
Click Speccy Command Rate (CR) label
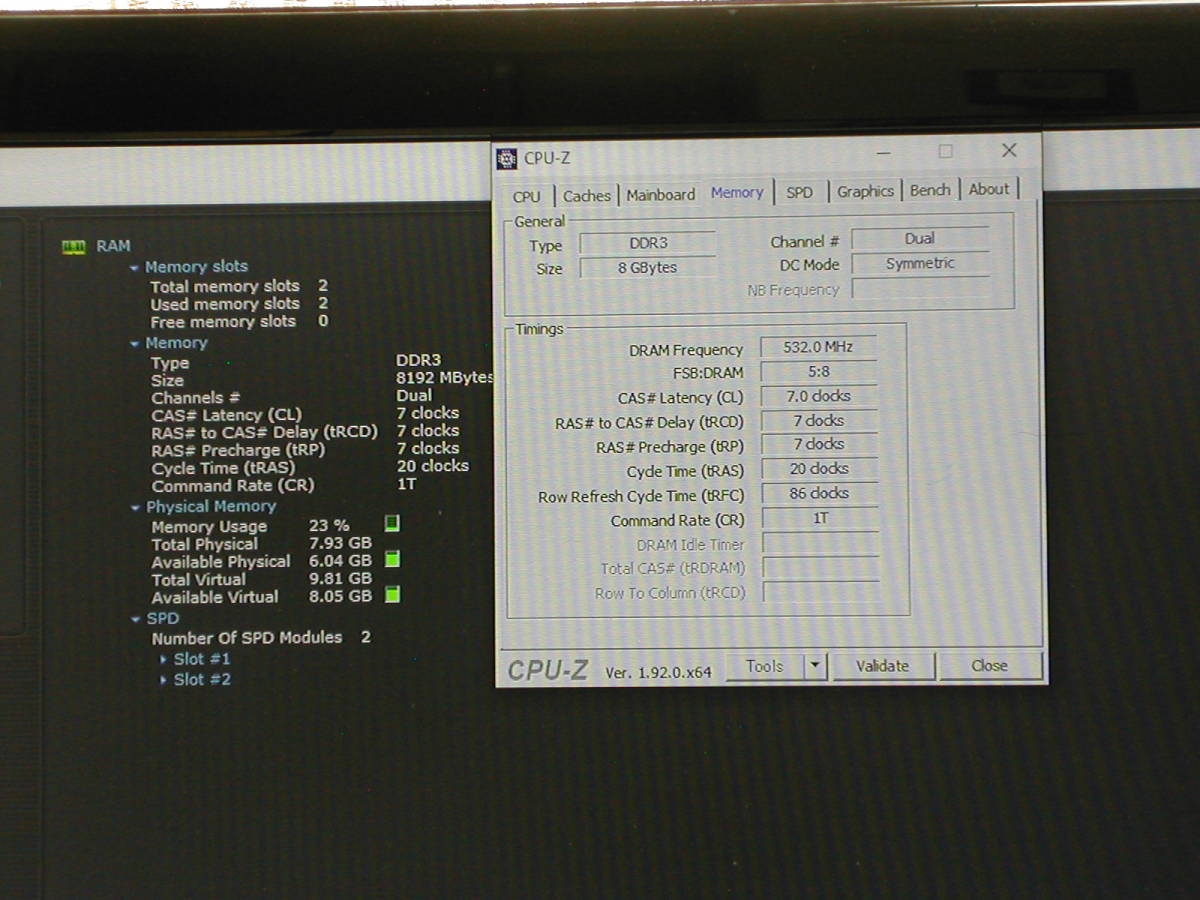point(233,485)
